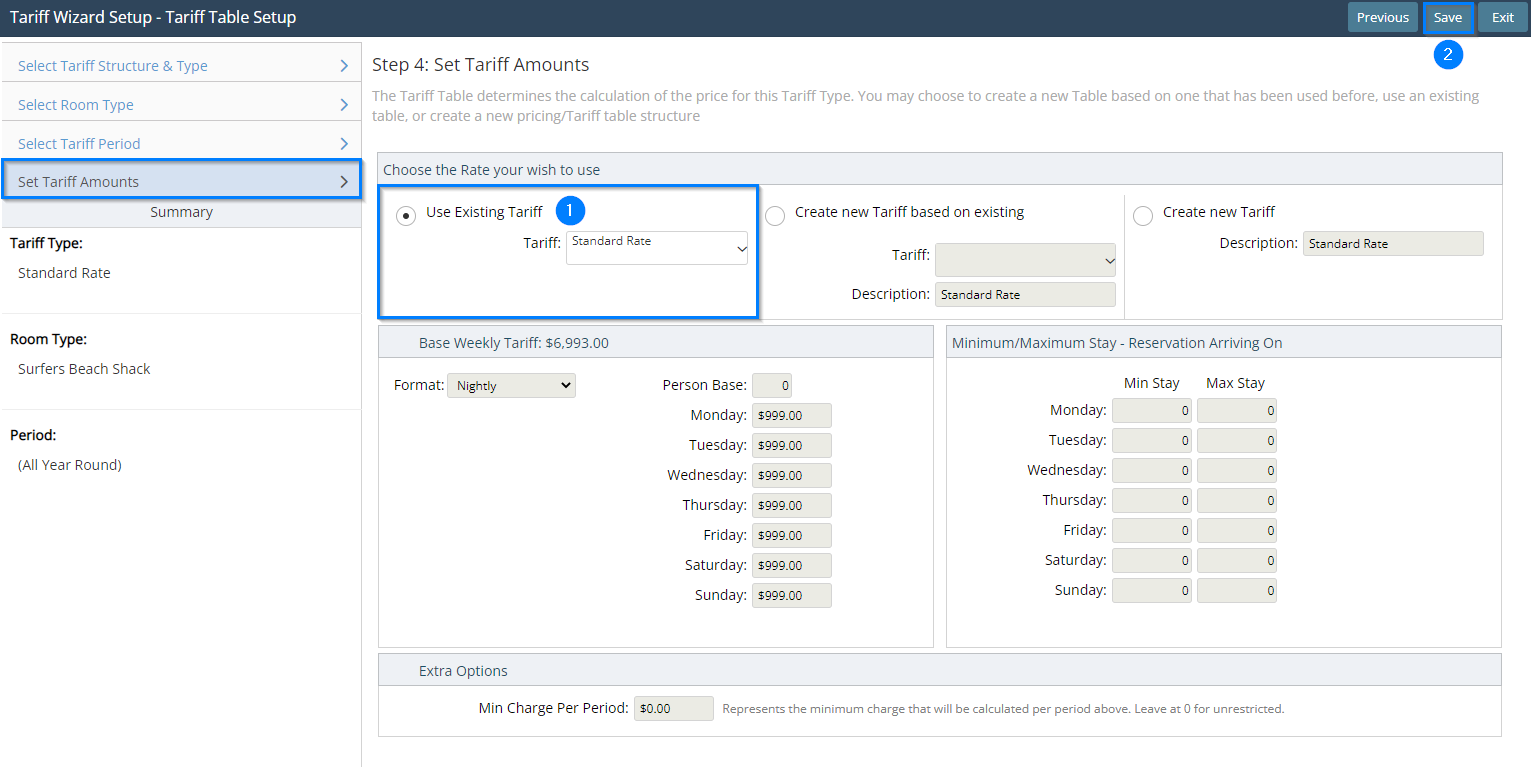Image resolution: width=1531 pixels, height=771 pixels.
Task: Click the Friday Min Stay field
Action: coord(1152,531)
